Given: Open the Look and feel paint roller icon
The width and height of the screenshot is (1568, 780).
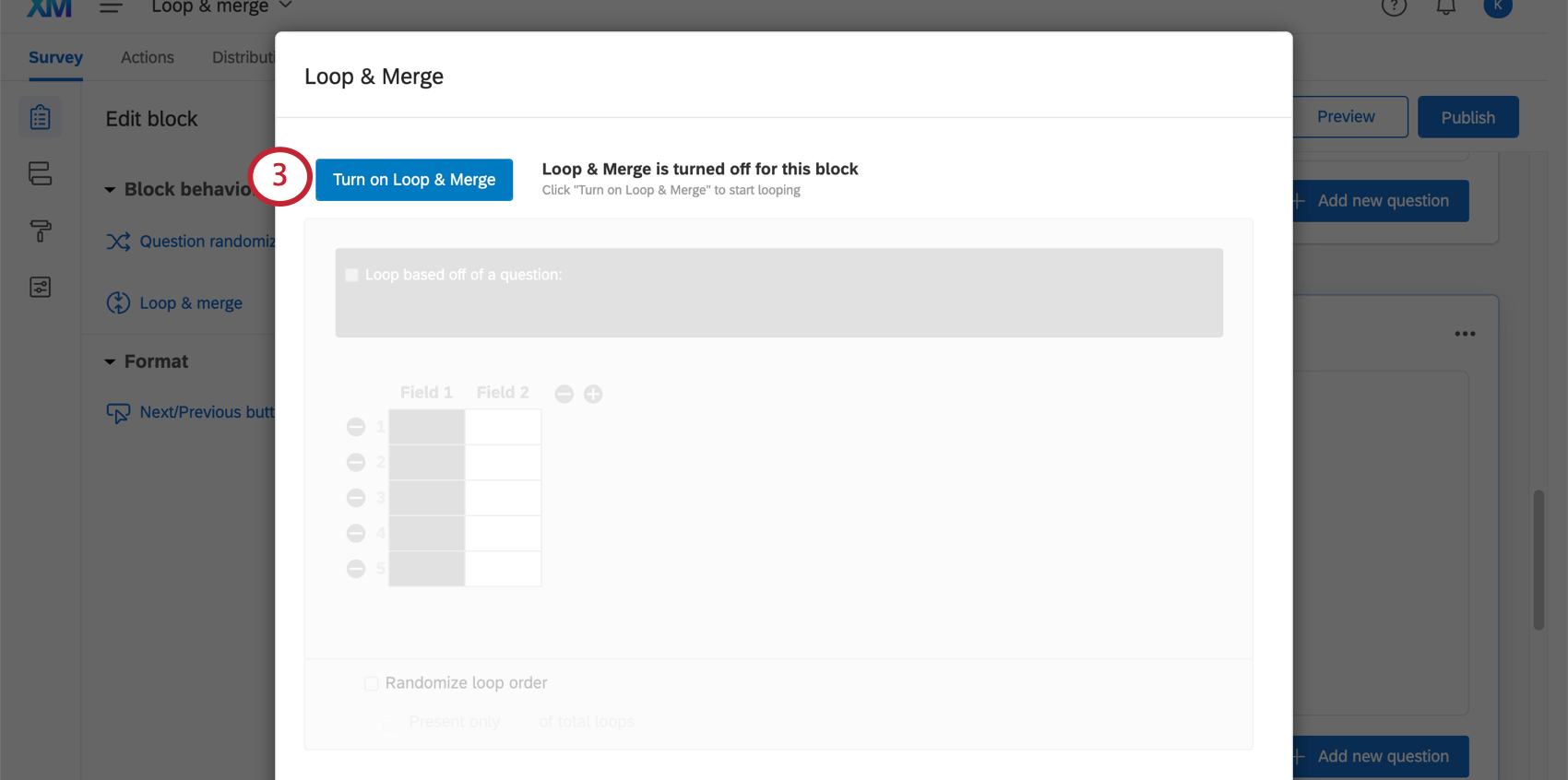Looking at the screenshot, I should point(40,230).
